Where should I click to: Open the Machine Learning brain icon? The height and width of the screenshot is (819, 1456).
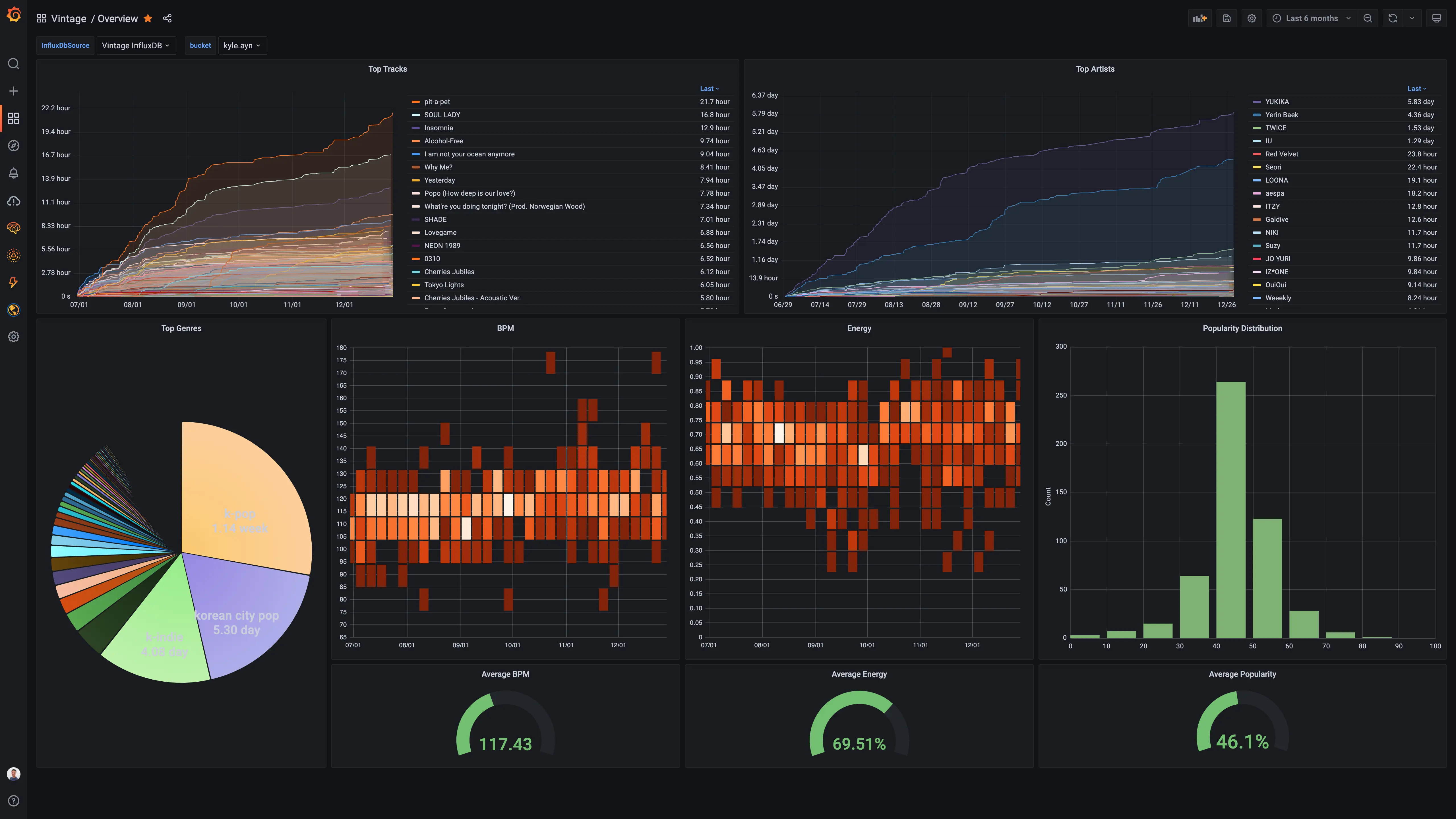click(14, 228)
